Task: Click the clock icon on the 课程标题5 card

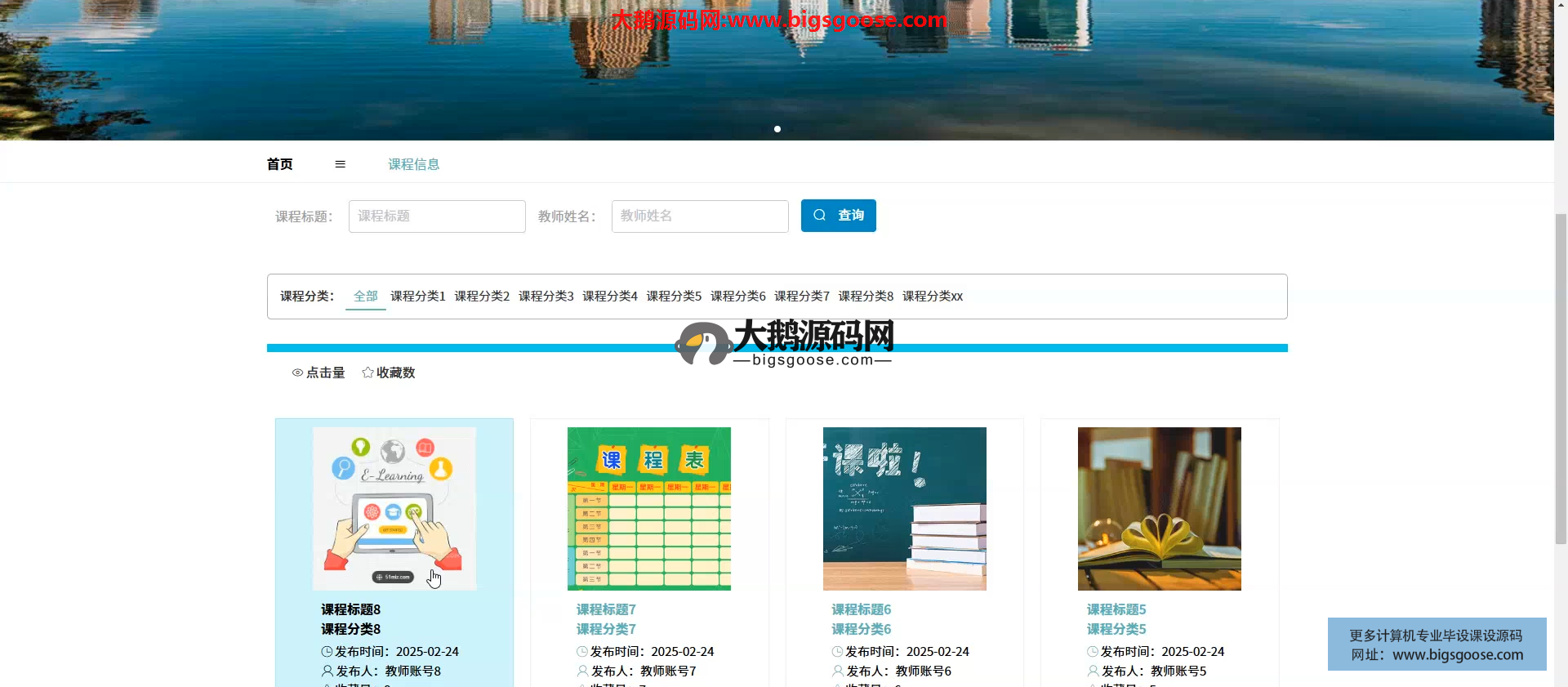Action: coord(1093,652)
